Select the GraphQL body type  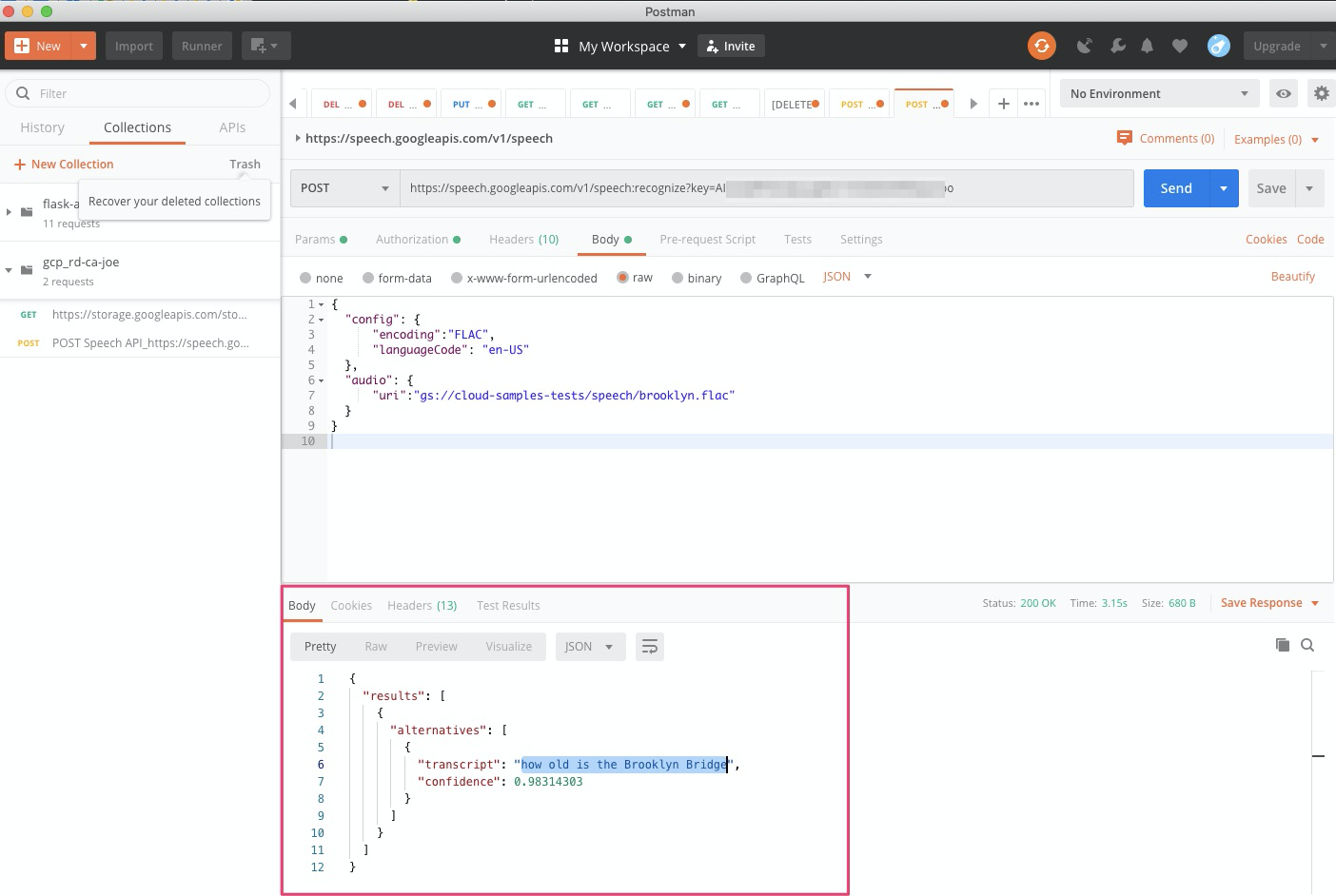click(x=746, y=278)
